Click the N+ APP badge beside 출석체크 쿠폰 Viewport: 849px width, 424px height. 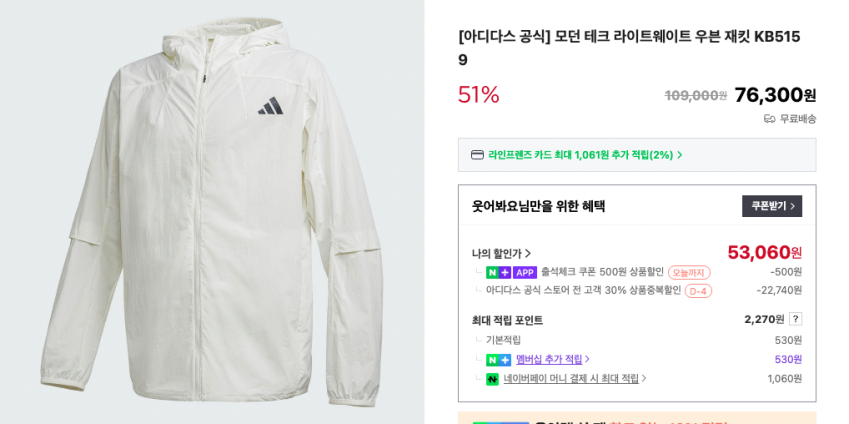512,272
